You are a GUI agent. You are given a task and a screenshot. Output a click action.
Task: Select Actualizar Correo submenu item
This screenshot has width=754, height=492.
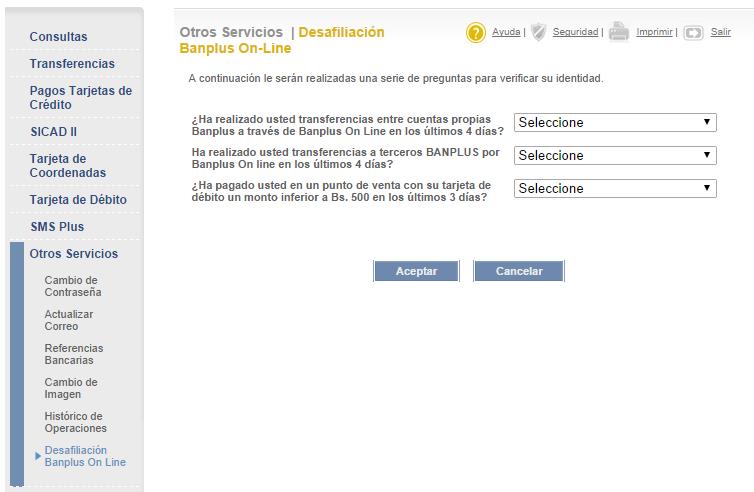click(69, 320)
